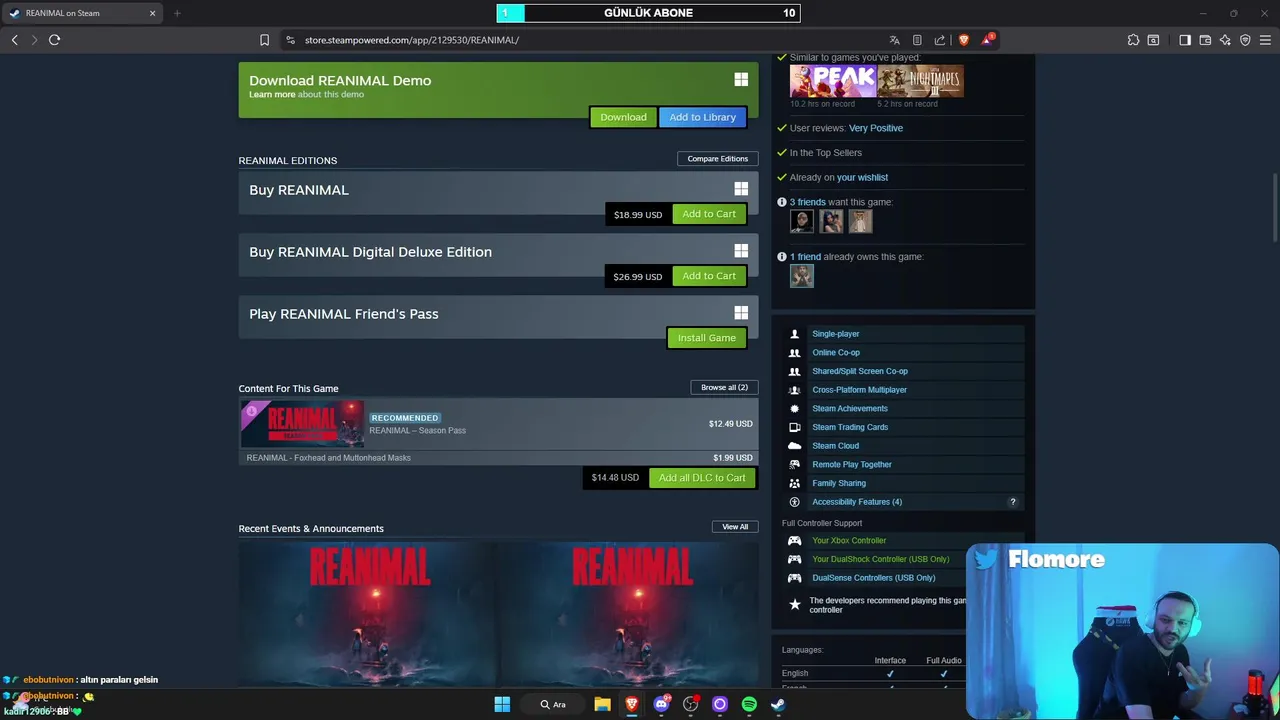The image size is (1280, 720).
Task: Close the REANIMAL on Steam tab
Action: [x=153, y=13]
